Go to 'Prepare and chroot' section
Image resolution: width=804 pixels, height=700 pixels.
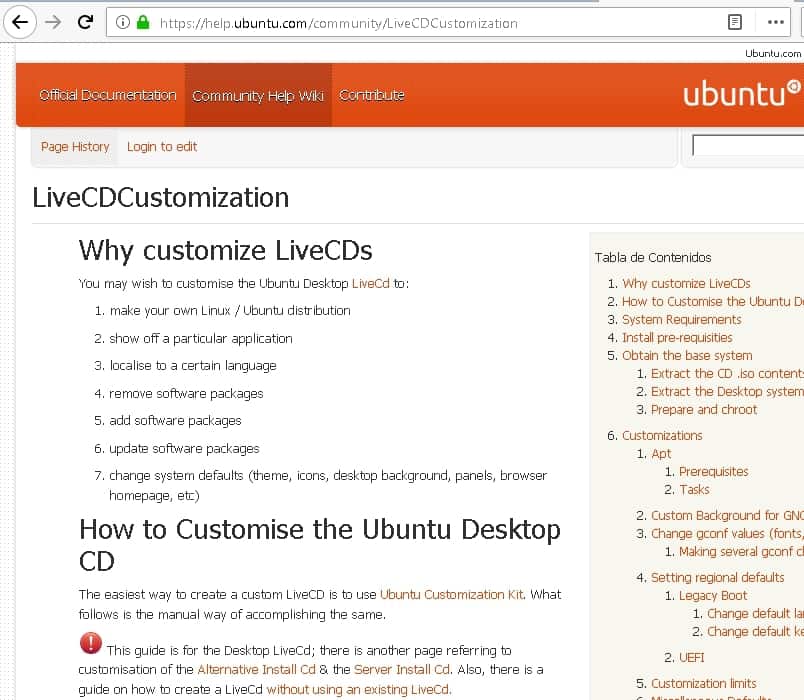[704, 410]
